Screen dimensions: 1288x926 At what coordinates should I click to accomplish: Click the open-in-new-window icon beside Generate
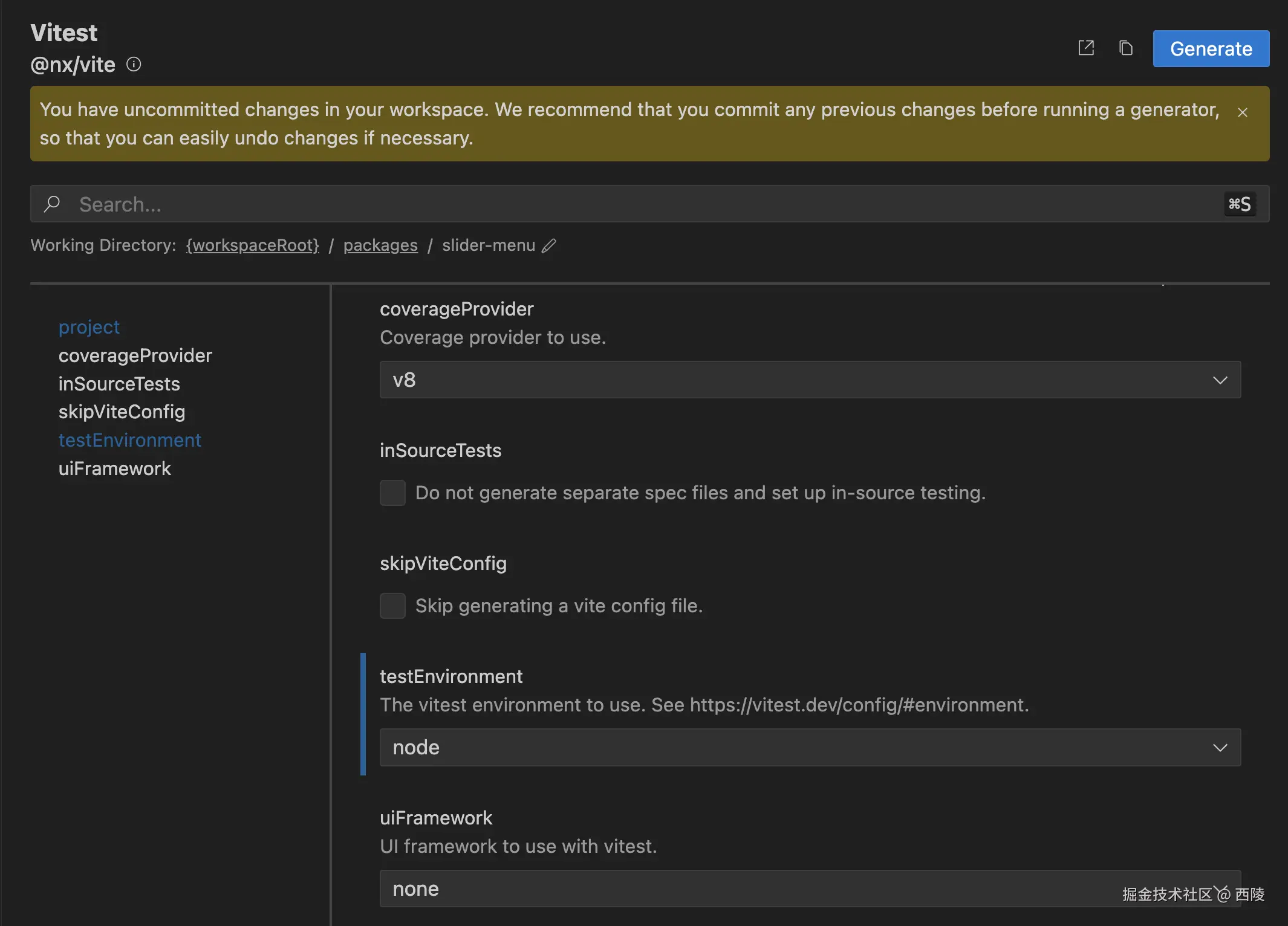pos(1086,48)
